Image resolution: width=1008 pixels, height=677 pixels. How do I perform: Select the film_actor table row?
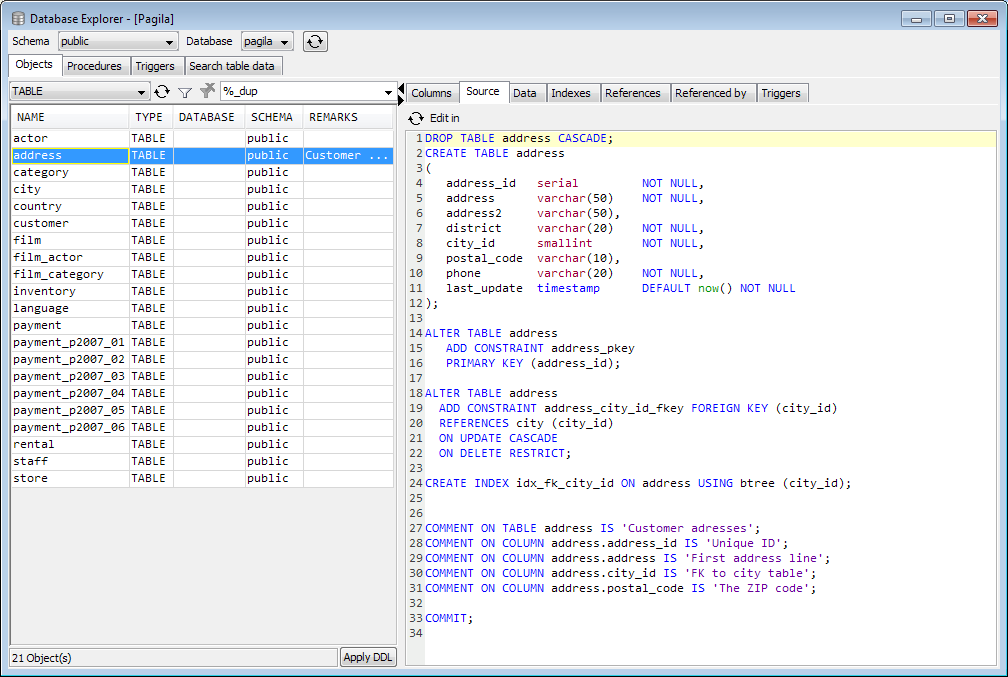tap(48, 257)
